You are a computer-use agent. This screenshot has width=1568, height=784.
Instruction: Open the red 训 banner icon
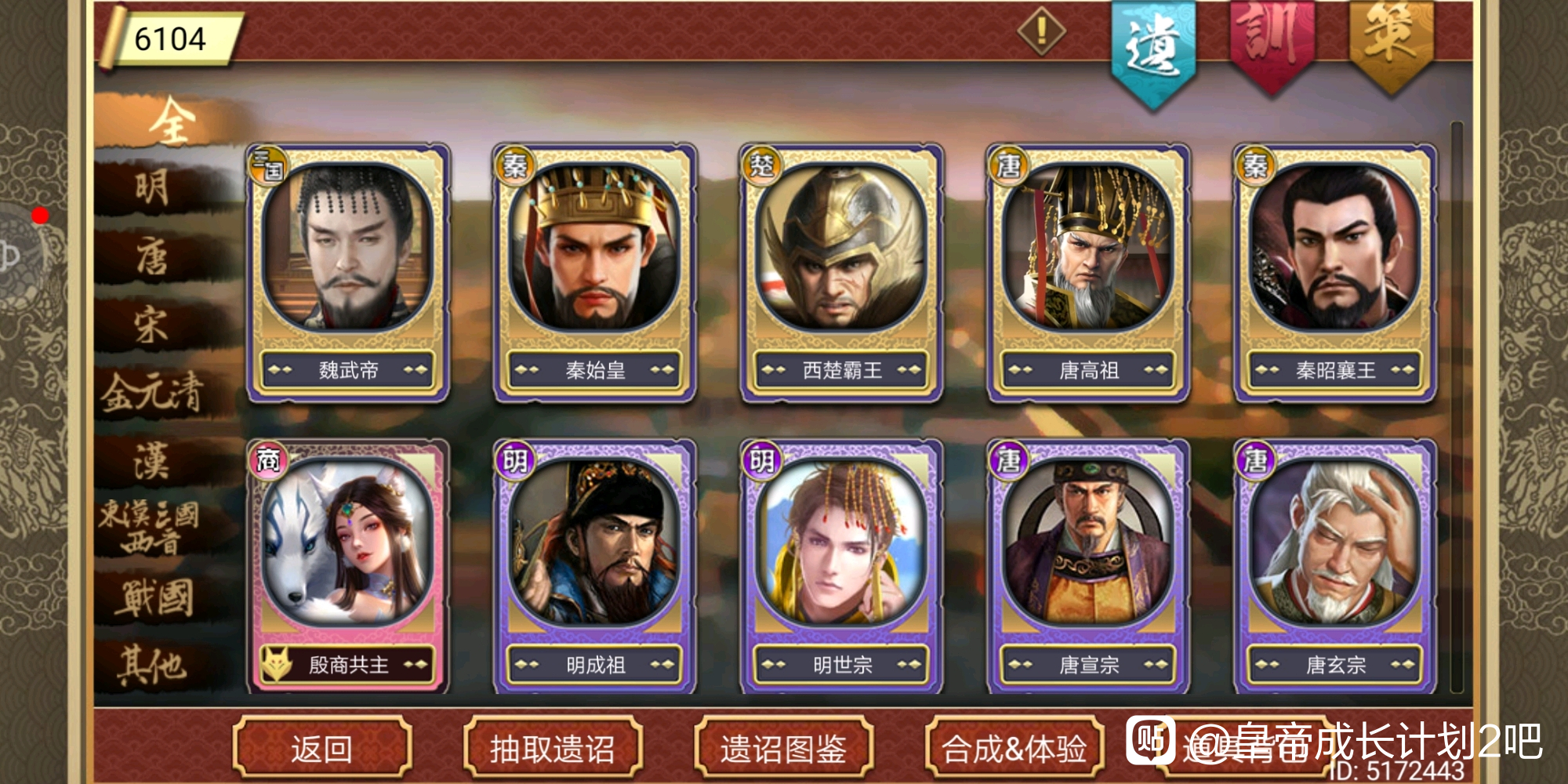[1272, 47]
